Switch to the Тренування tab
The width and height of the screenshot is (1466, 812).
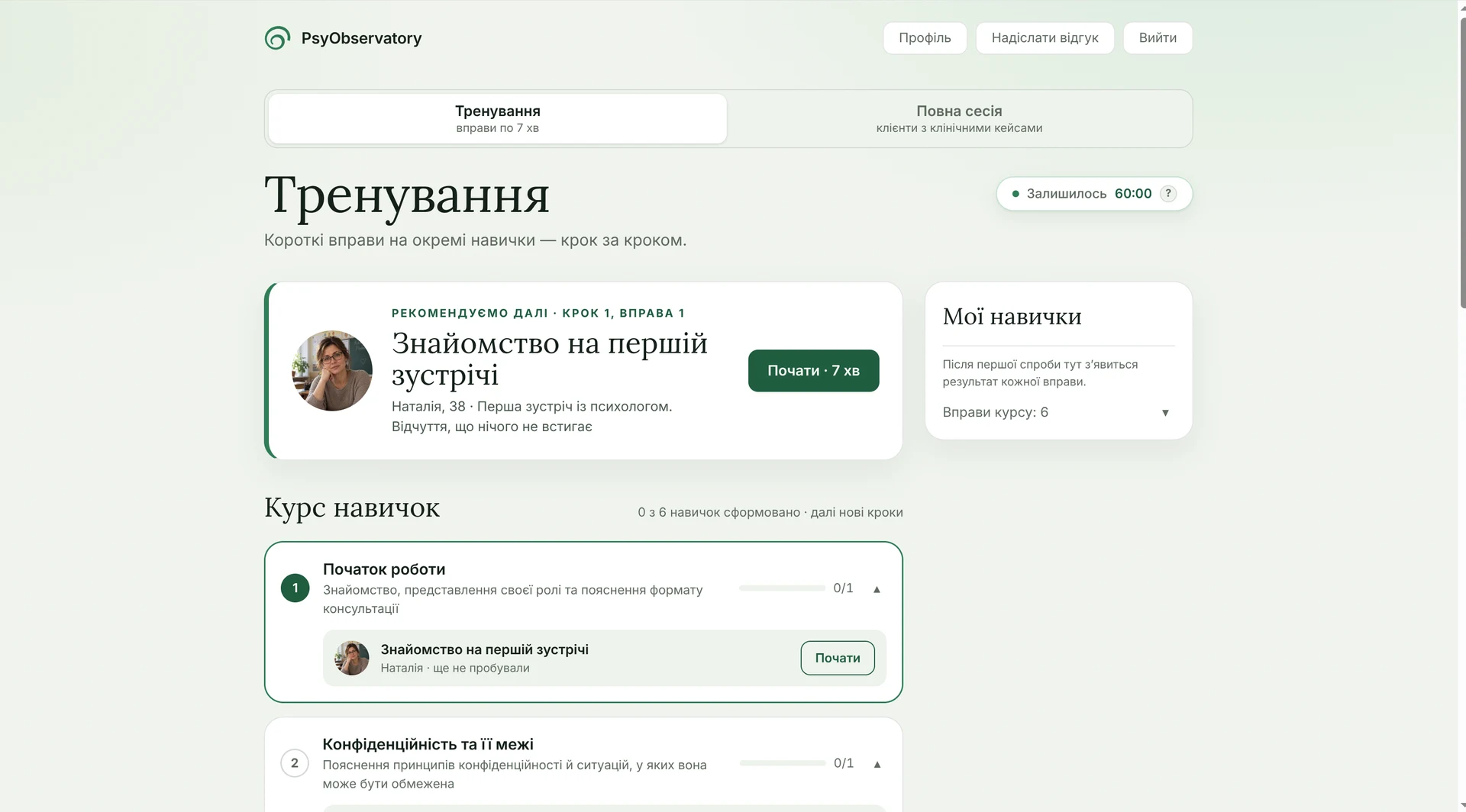point(498,118)
